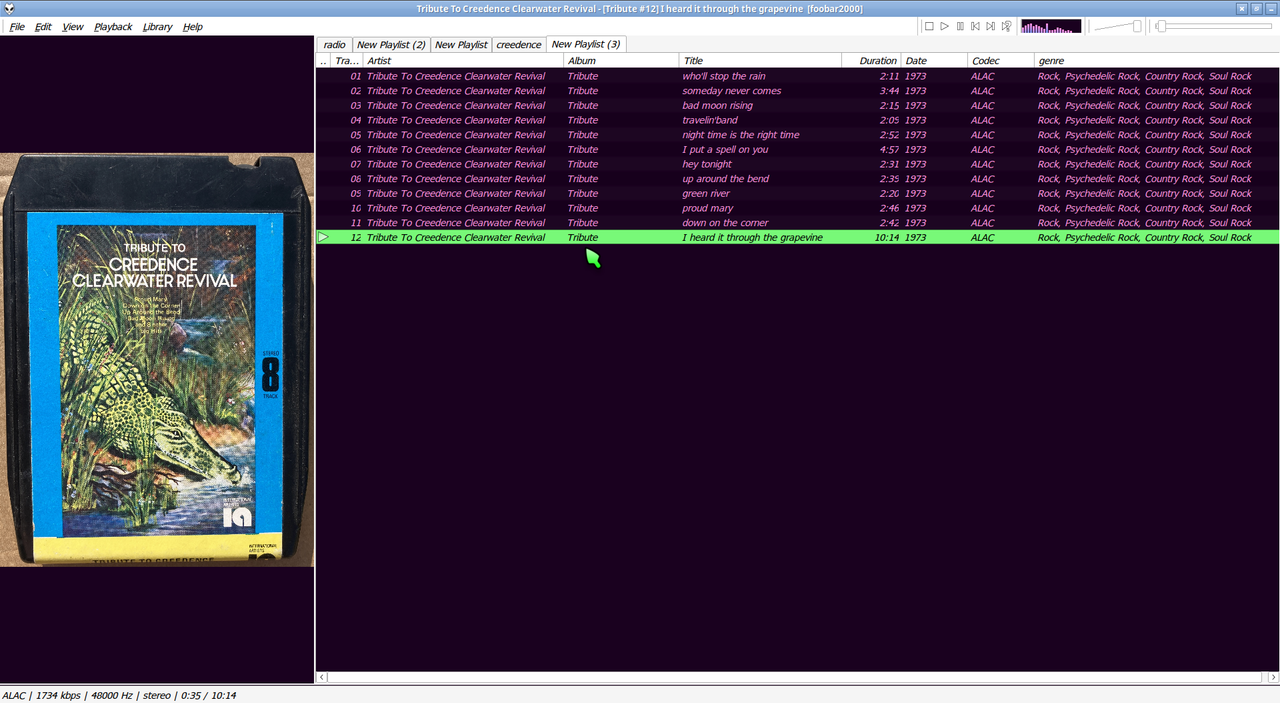1280x703 pixels.
Task: Click ALAC codec cell of proud mary row
Action: (982, 208)
